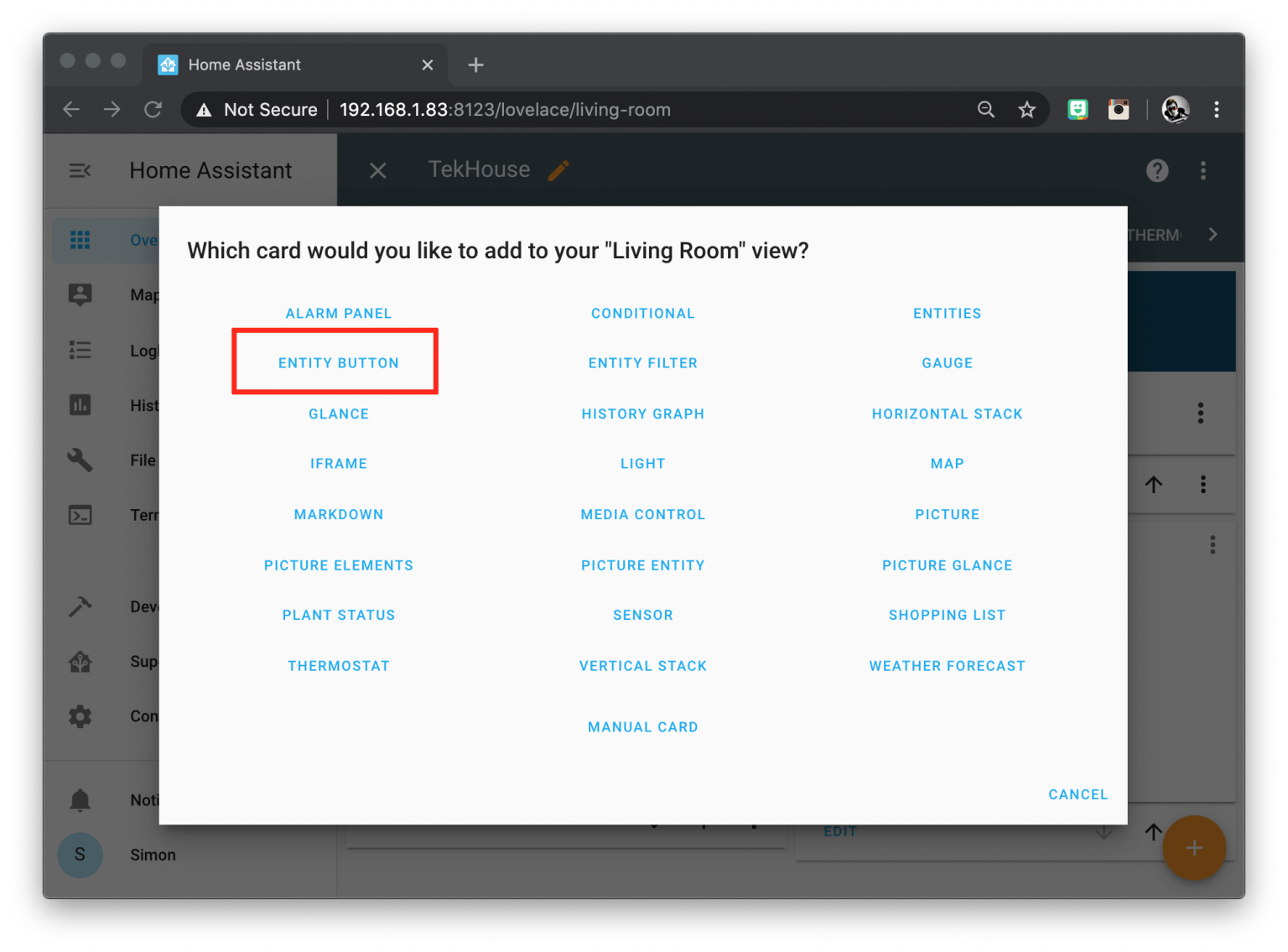Open Configuration via the gear icon

click(80, 715)
